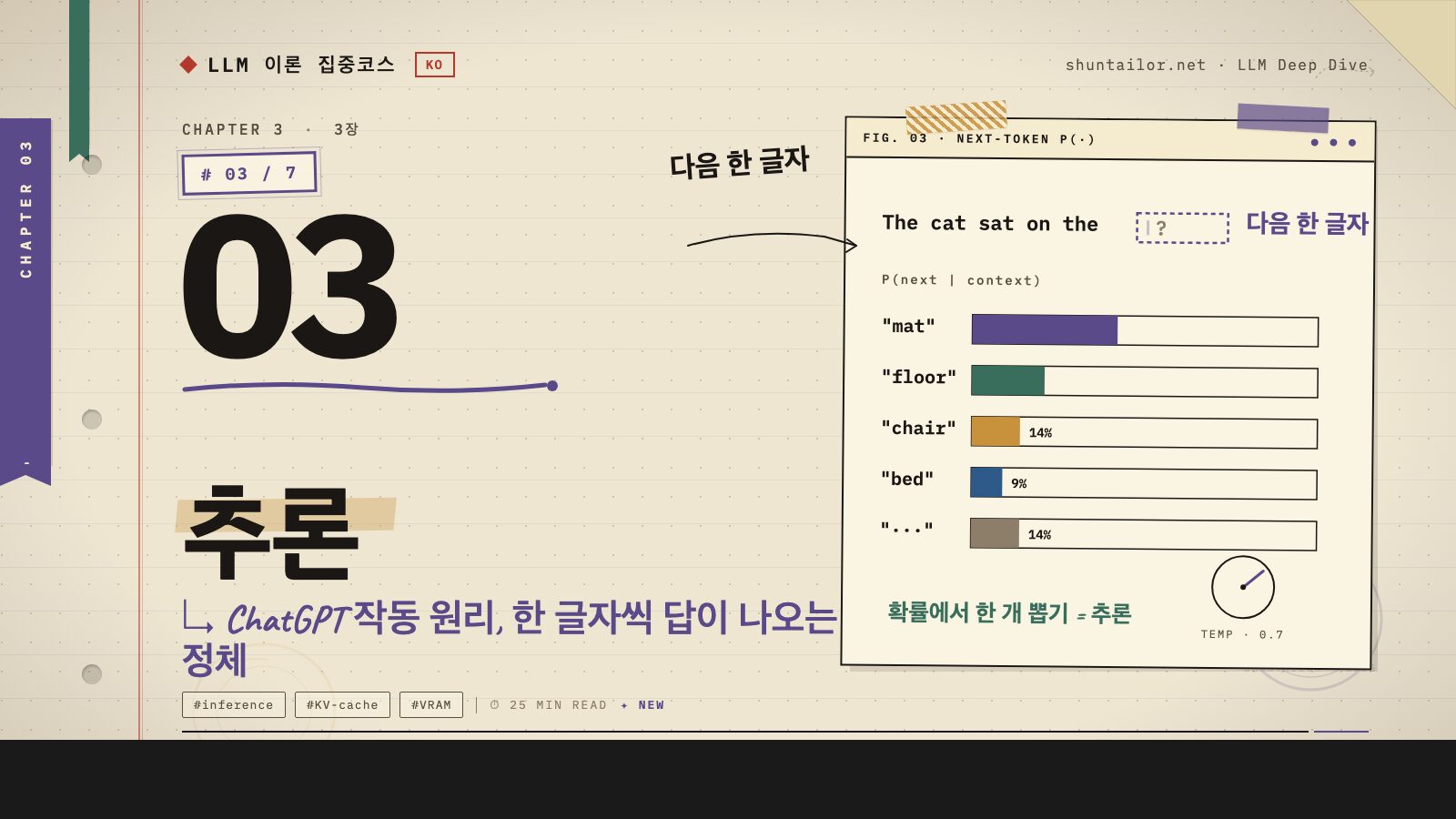Click the "mat" token label
Image resolution: width=1456 pixels, height=819 pixels.
coord(908,326)
